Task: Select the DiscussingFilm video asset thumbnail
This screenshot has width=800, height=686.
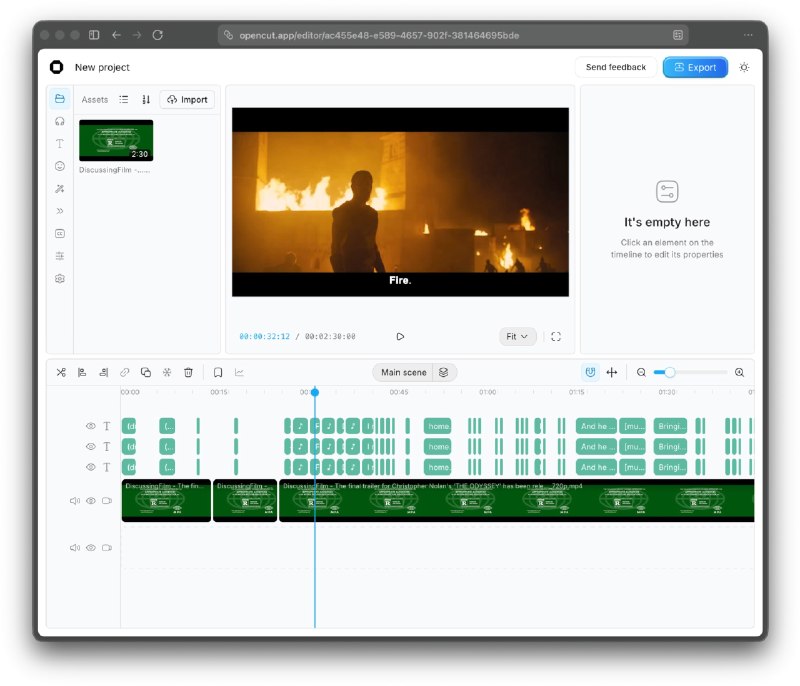Action: [x=116, y=140]
